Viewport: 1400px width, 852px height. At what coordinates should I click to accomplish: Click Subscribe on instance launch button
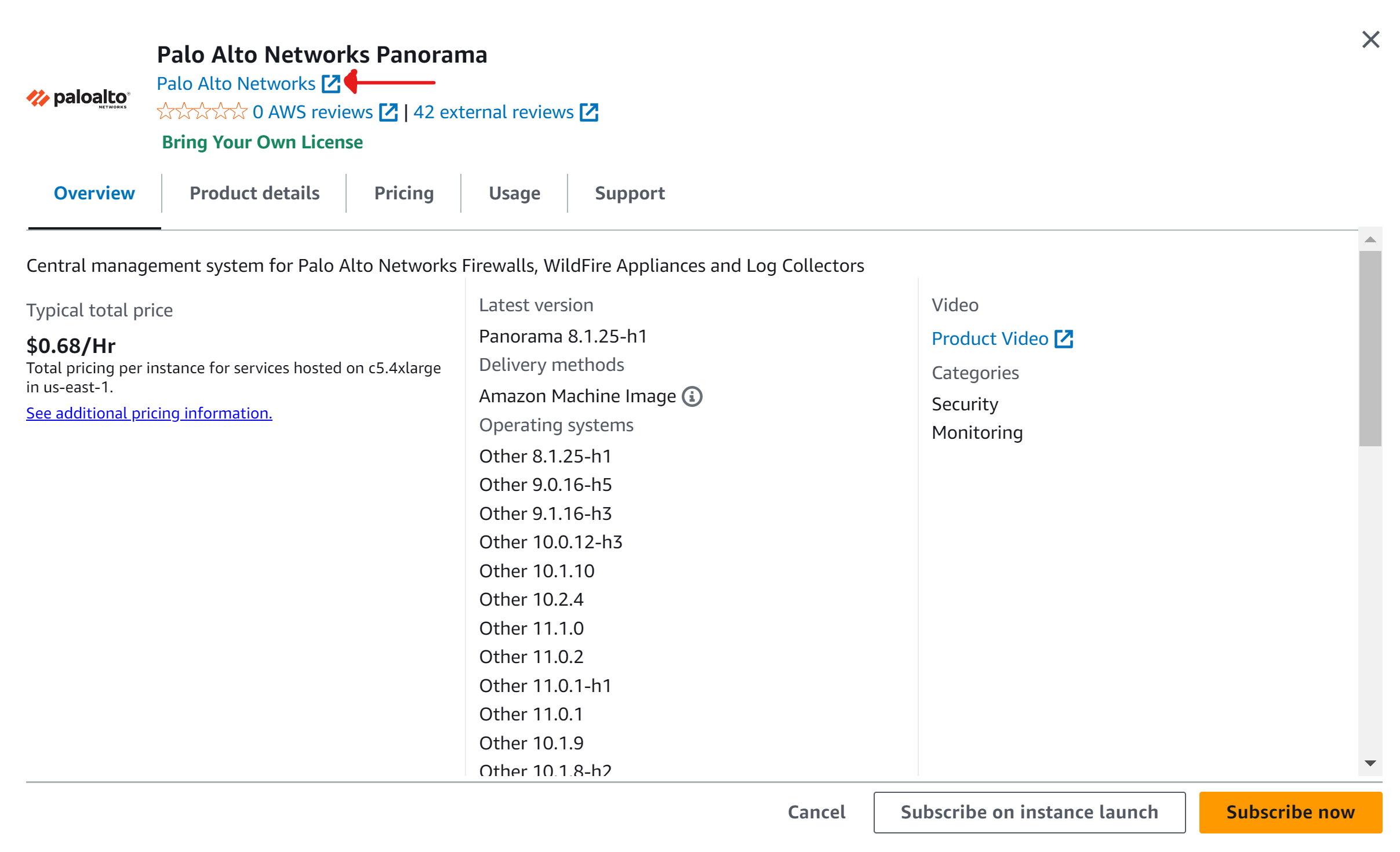[1029, 812]
